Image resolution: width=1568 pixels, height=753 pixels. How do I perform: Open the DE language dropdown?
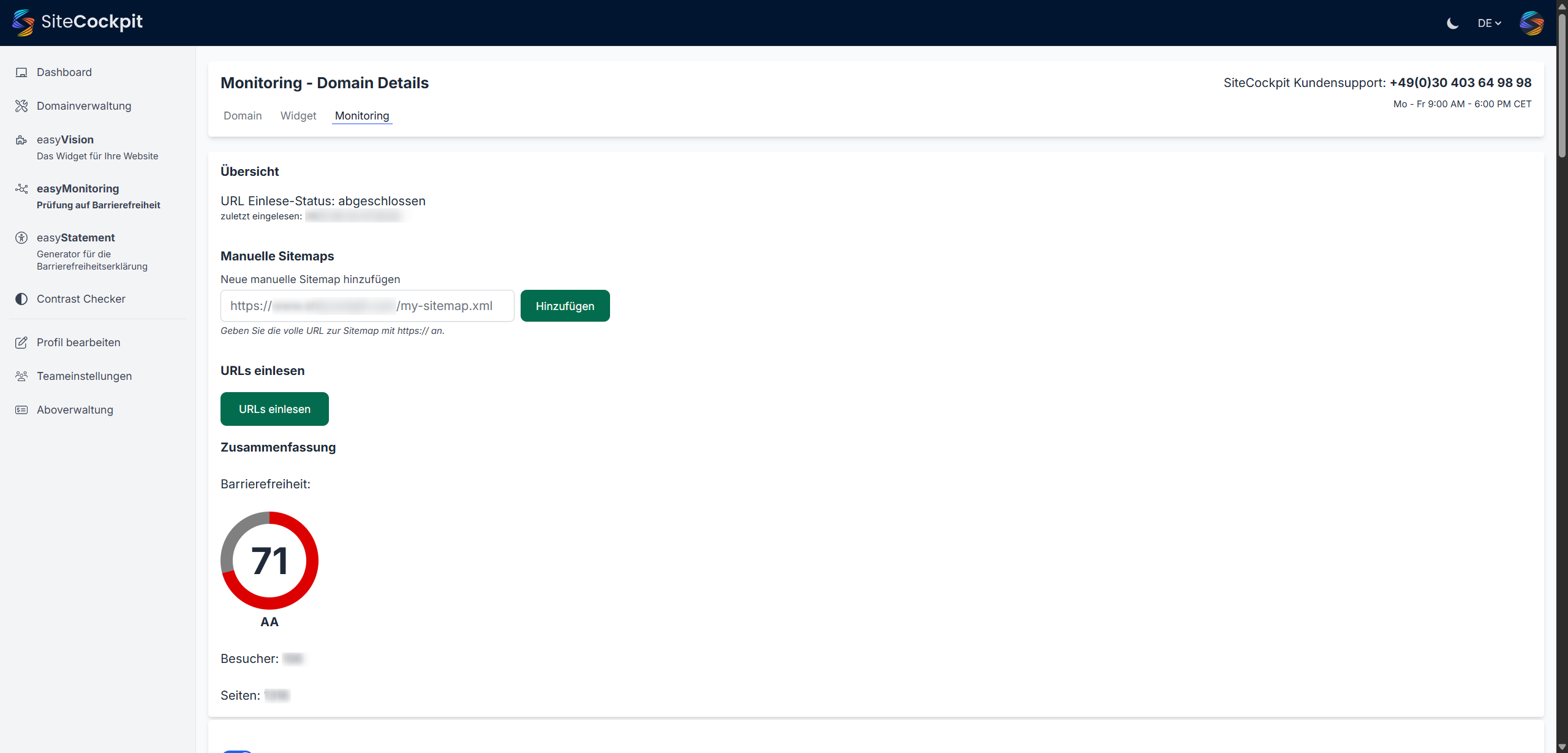[x=1490, y=23]
